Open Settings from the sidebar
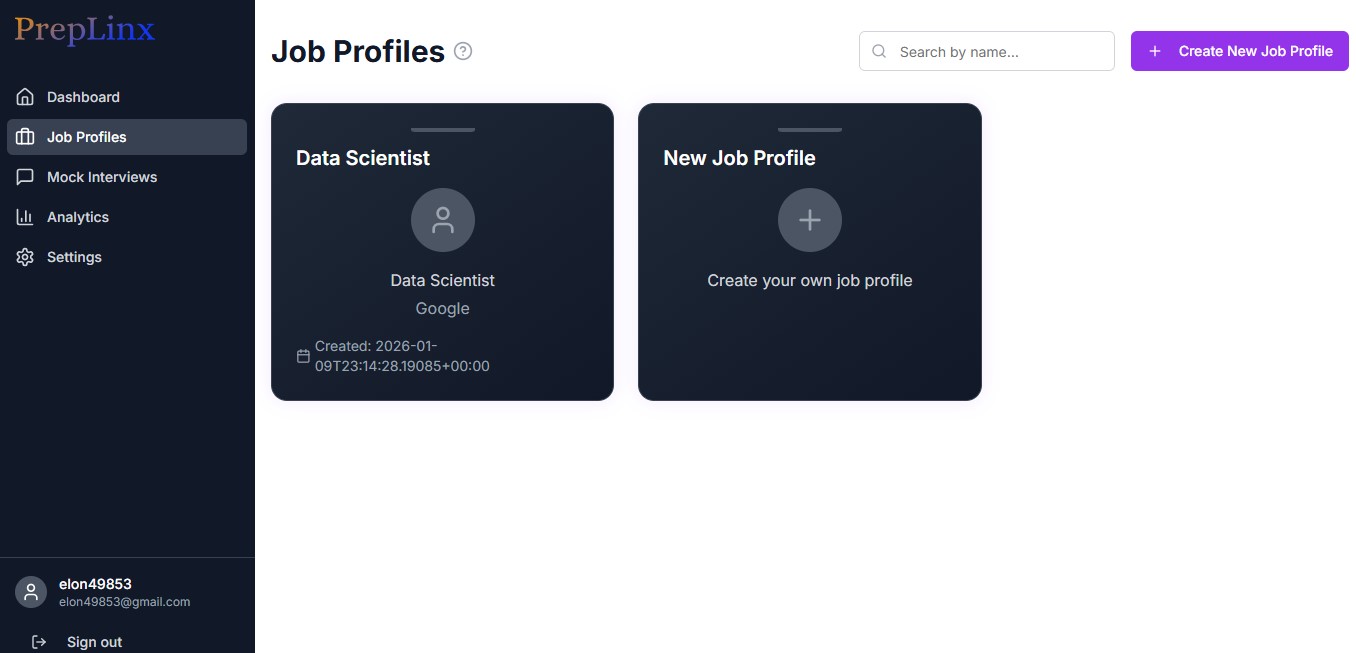The width and height of the screenshot is (1356, 653). (x=74, y=257)
